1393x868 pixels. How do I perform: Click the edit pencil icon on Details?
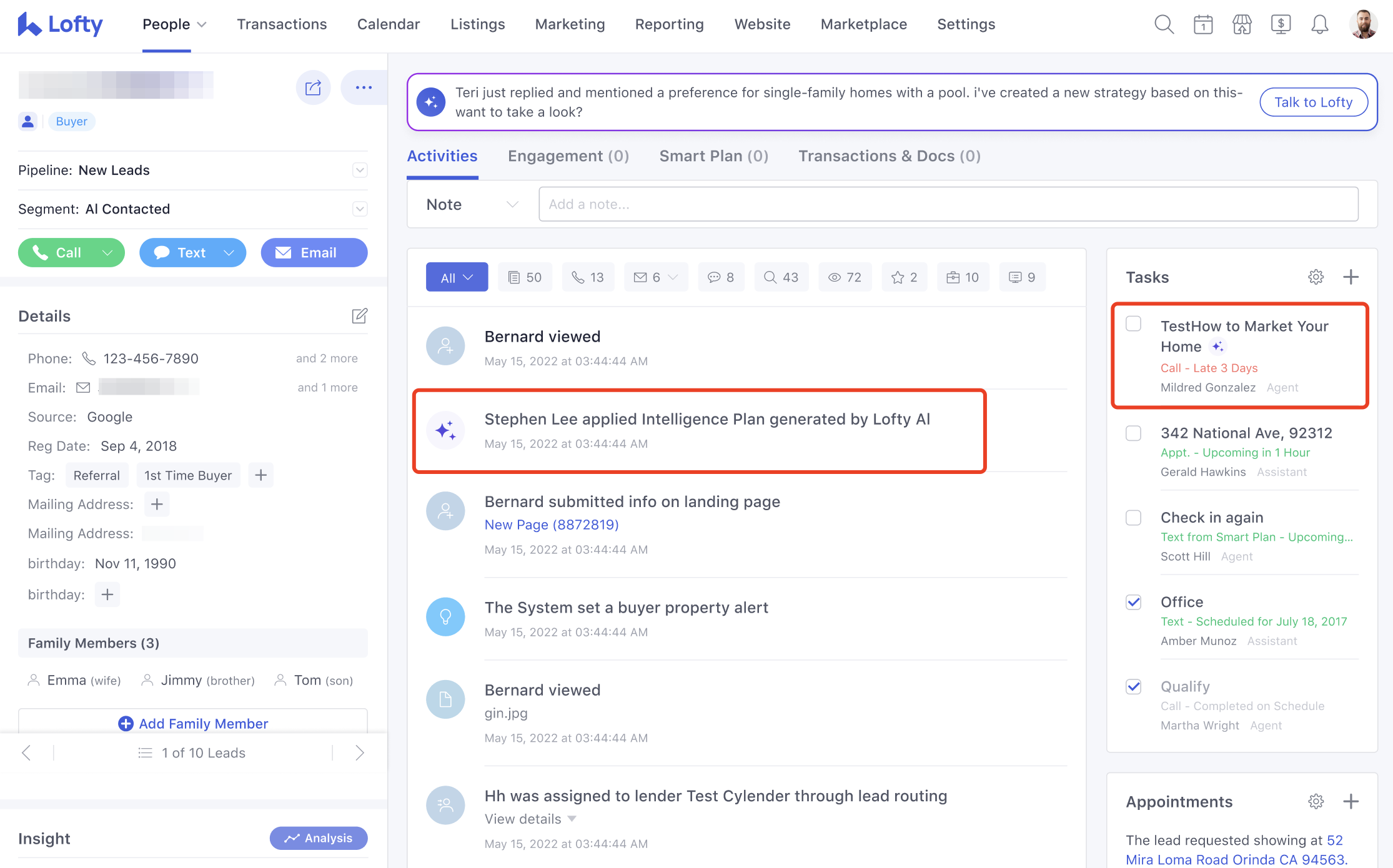tap(360, 316)
